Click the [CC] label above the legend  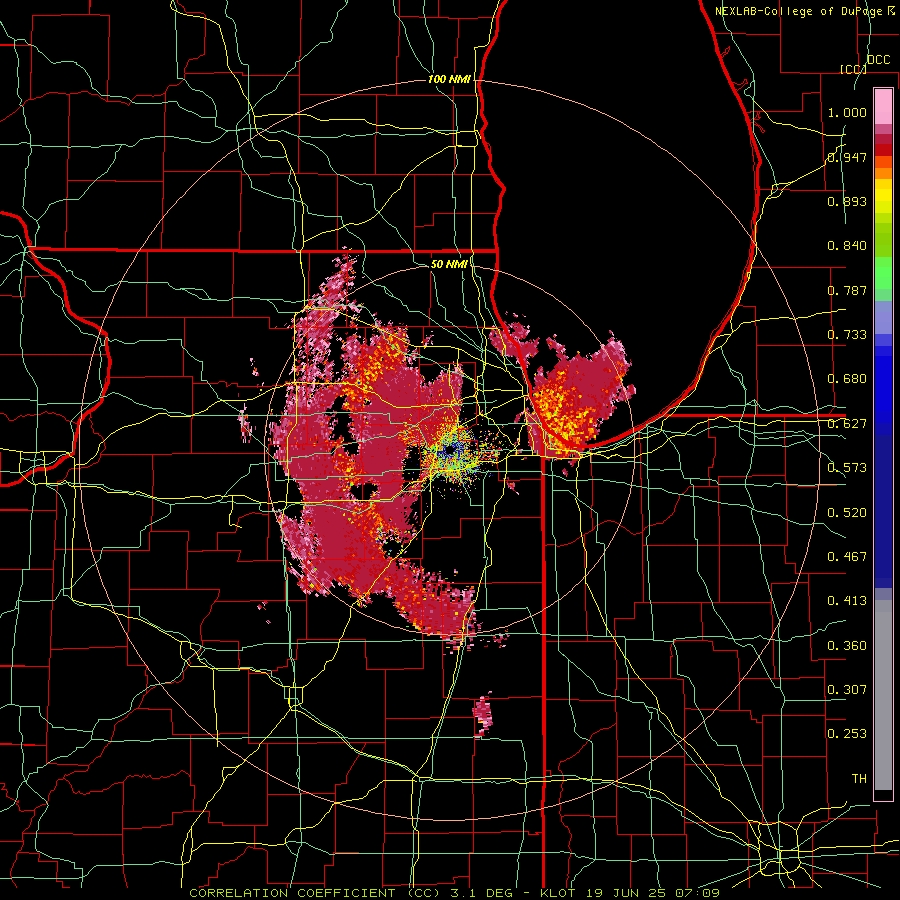[x=854, y=69]
